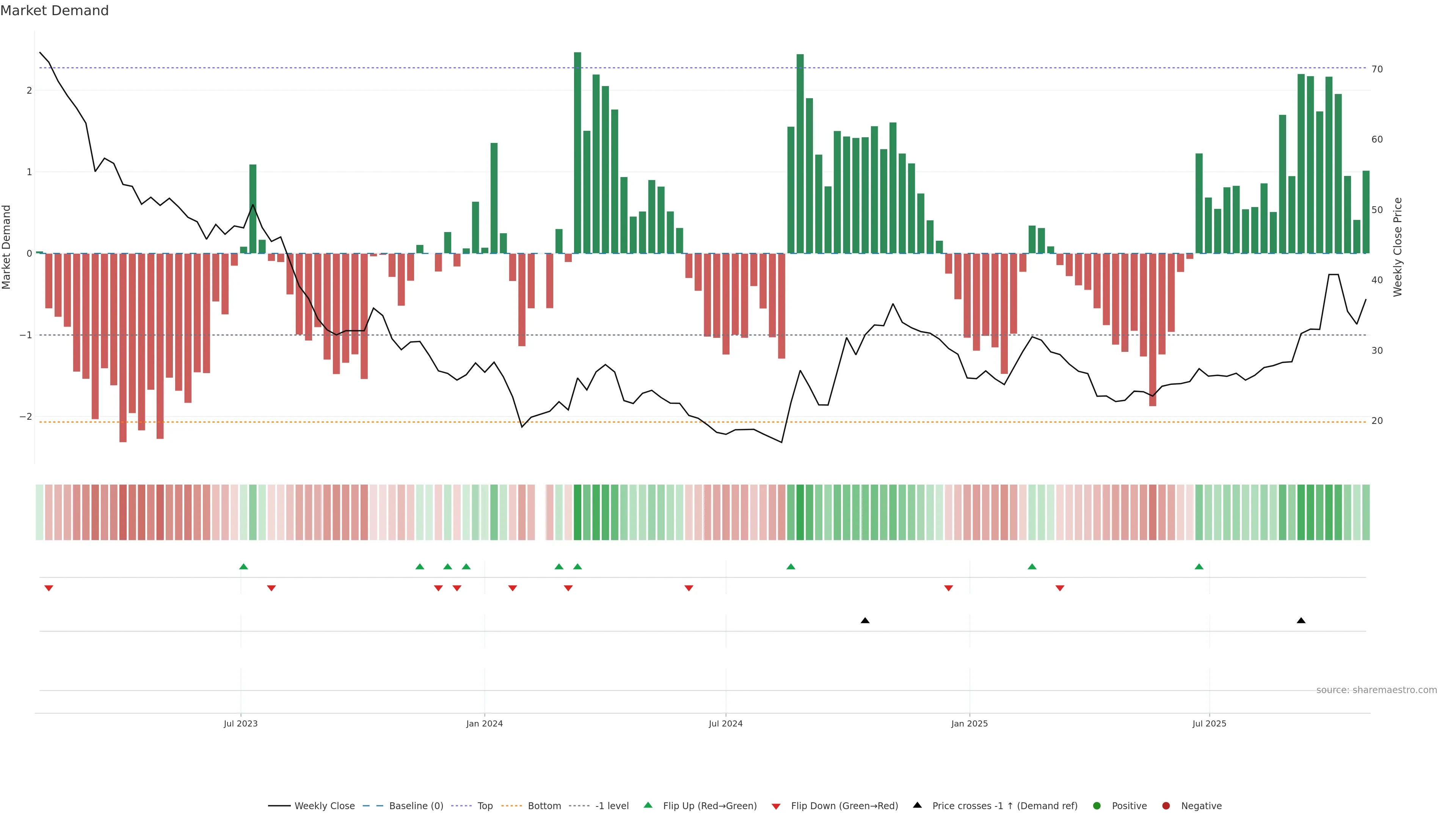Click the leftmost red Flip Down triangle marker

tap(49, 588)
